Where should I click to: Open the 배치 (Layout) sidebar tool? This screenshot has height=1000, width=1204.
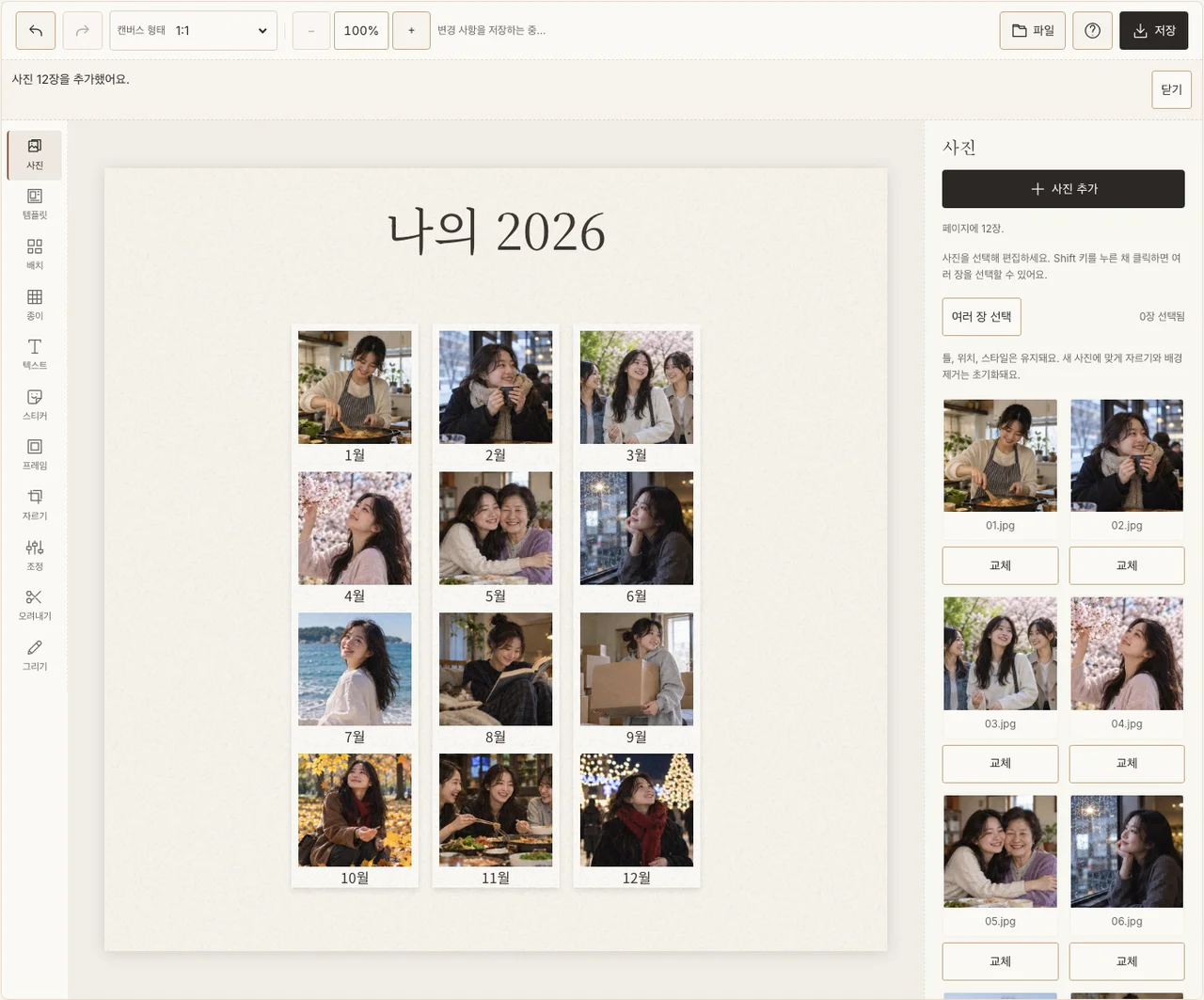pos(35,254)
